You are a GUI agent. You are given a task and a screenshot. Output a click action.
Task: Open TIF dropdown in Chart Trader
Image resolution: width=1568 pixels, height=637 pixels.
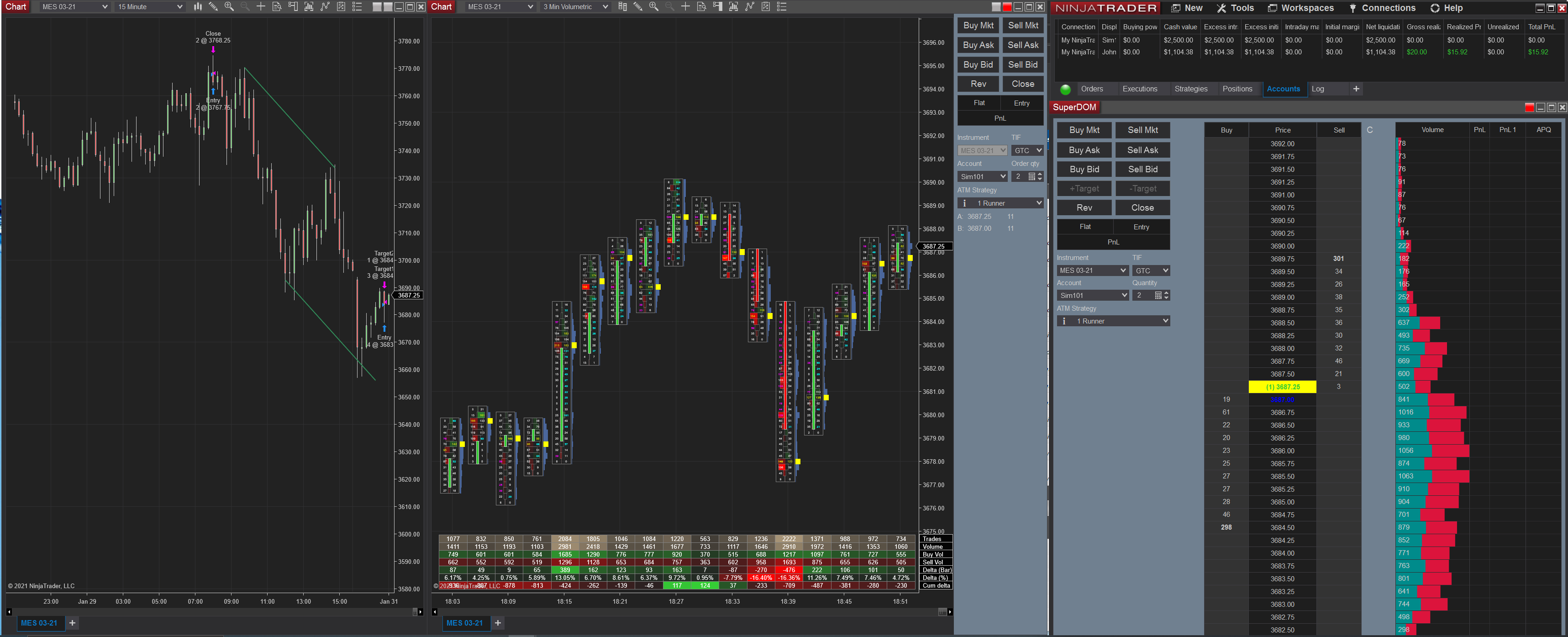tap(1027, 150)
